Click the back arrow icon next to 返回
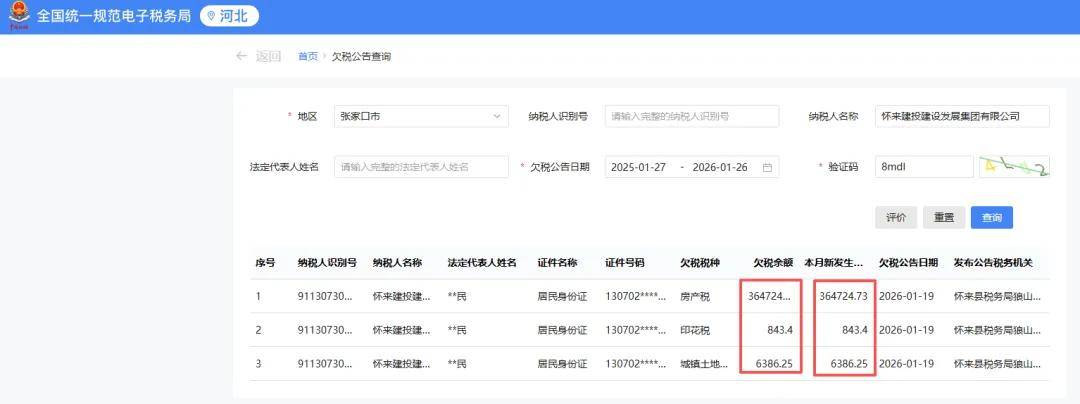The height and width of the screenshot is (404, 1080). point(241,56)
